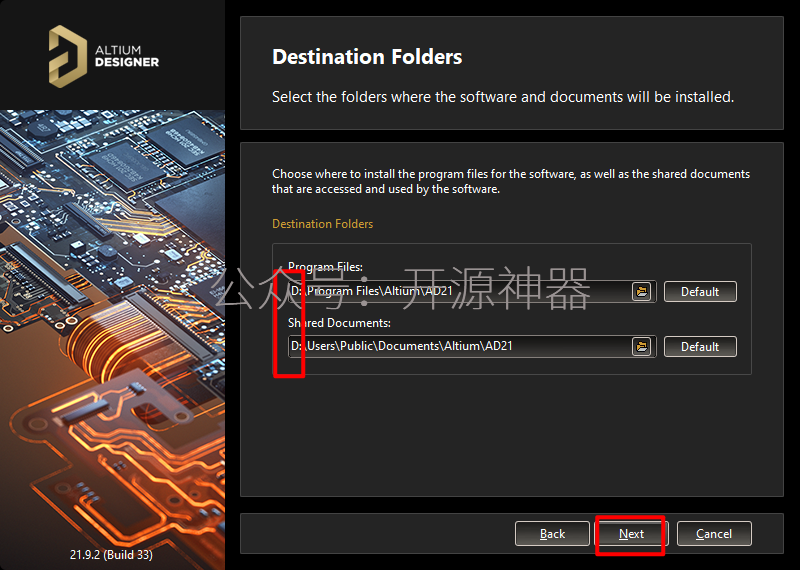The width and height of the screenshot is (800, 570).
Task: Click the Next button
Action: pos(632,534)
